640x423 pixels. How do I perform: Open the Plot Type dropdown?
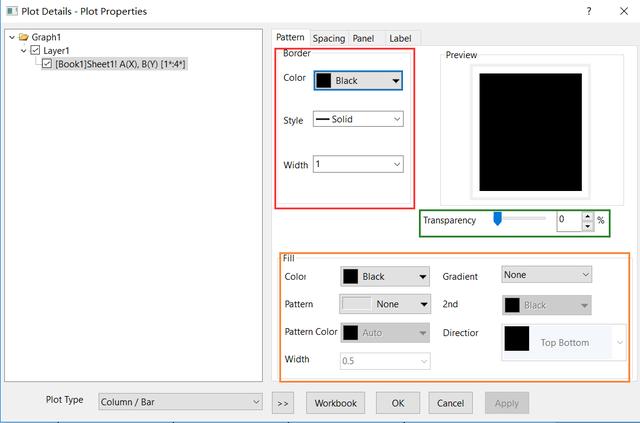(180, 402)
